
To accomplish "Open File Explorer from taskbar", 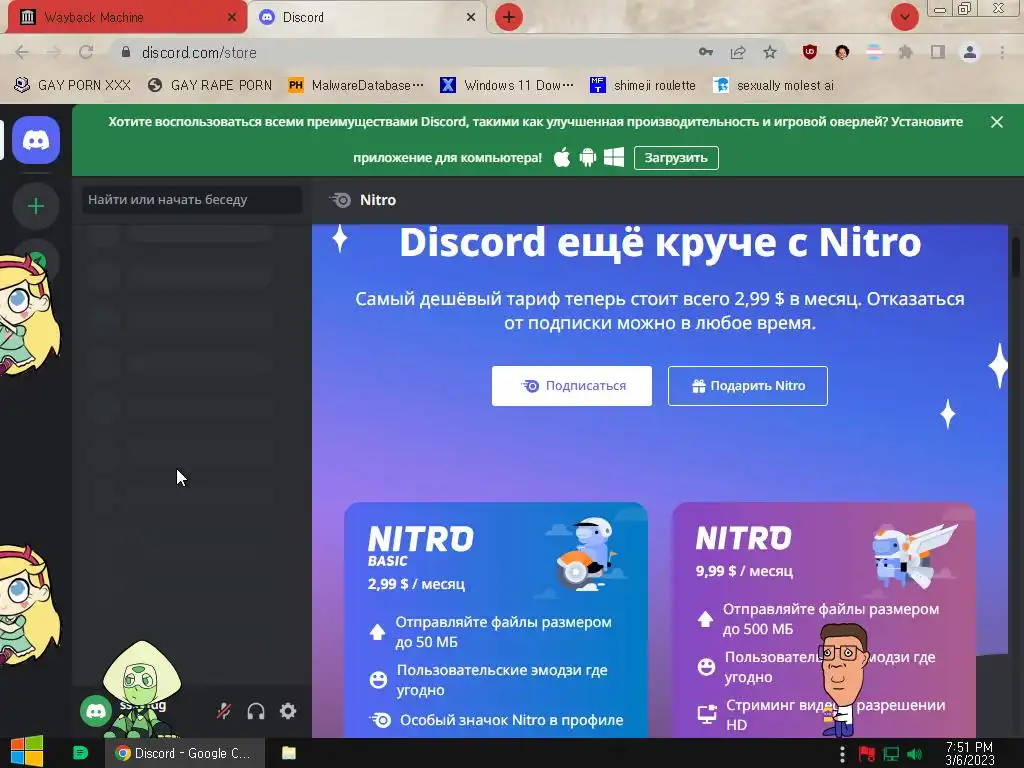I will pyautogui.click(x=289, y=753).
